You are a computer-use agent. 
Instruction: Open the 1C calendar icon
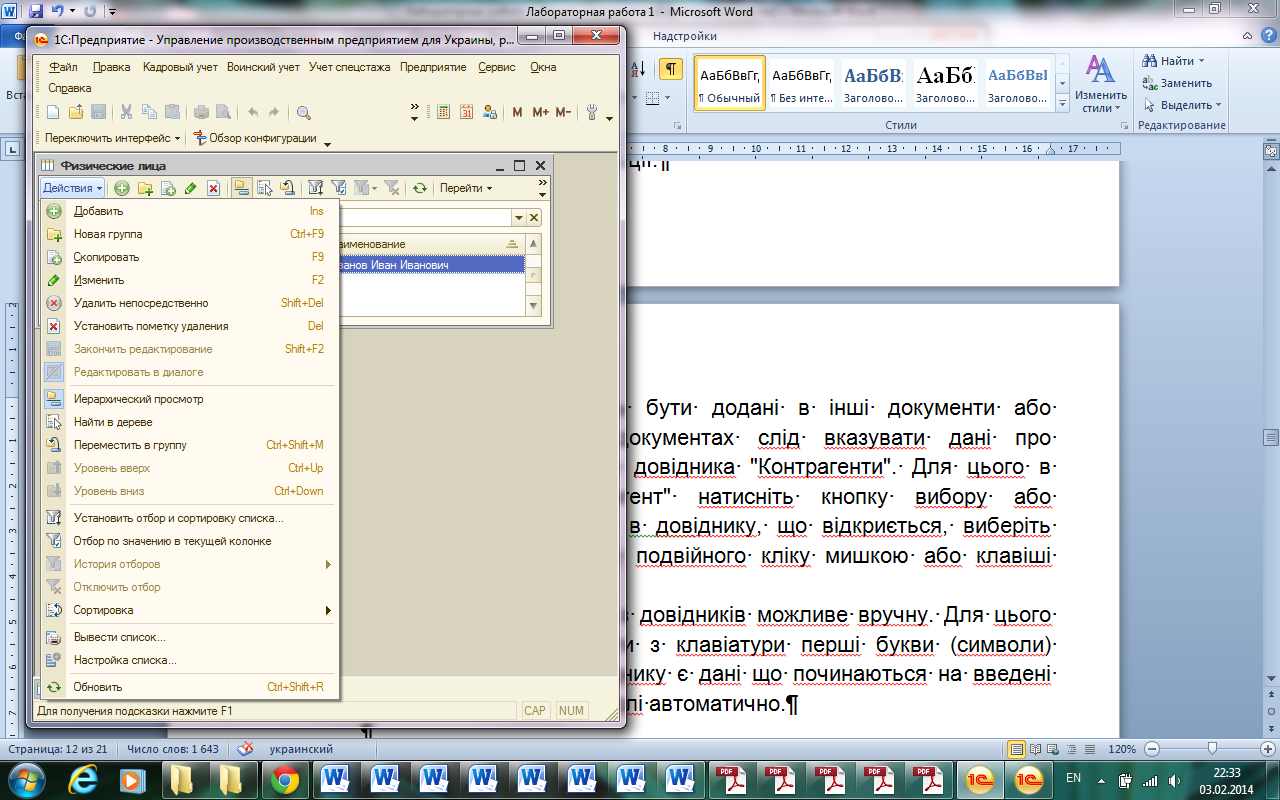click(466, 112)
